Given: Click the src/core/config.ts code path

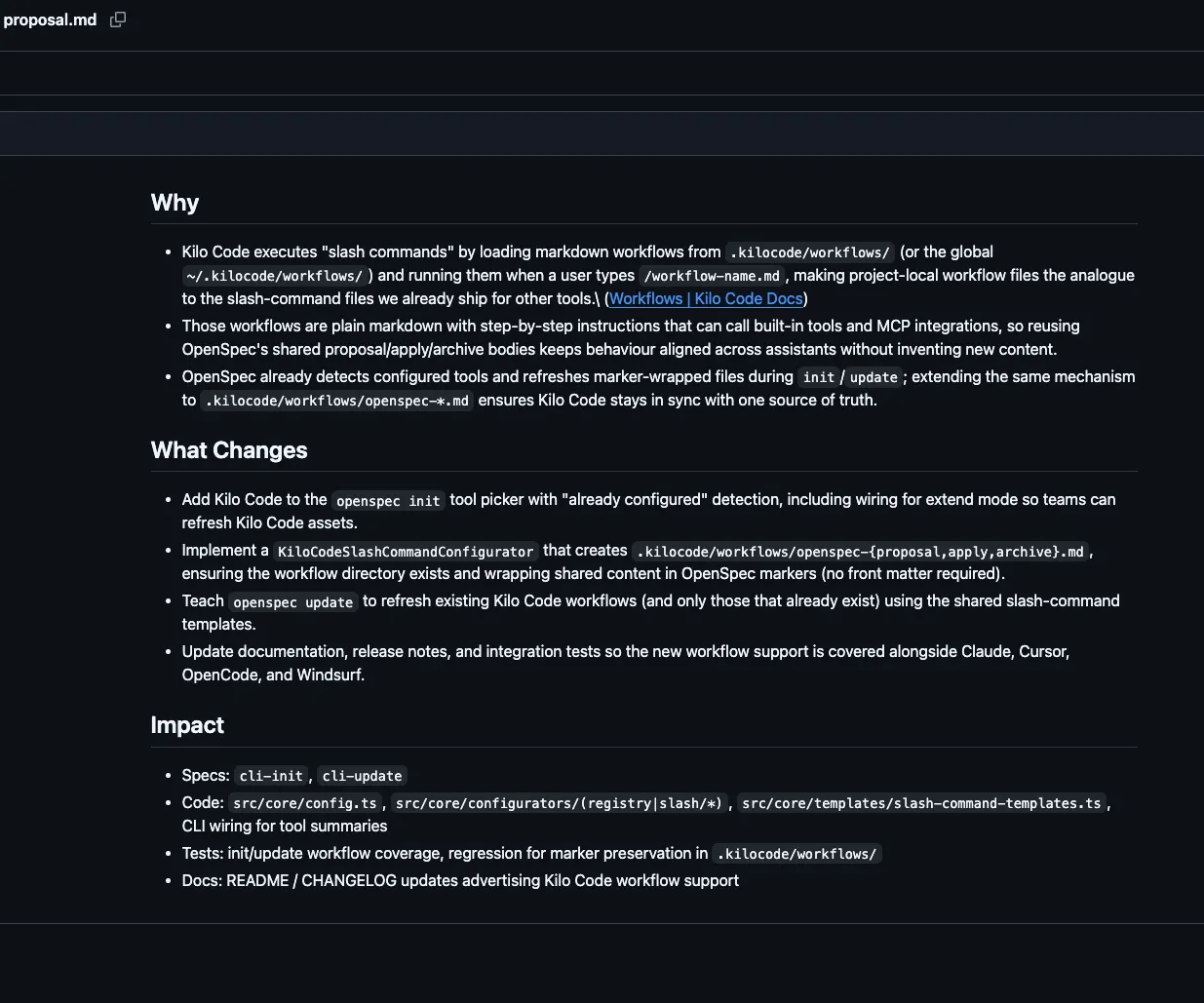Looking at the screenshot, I should (305, 803).
